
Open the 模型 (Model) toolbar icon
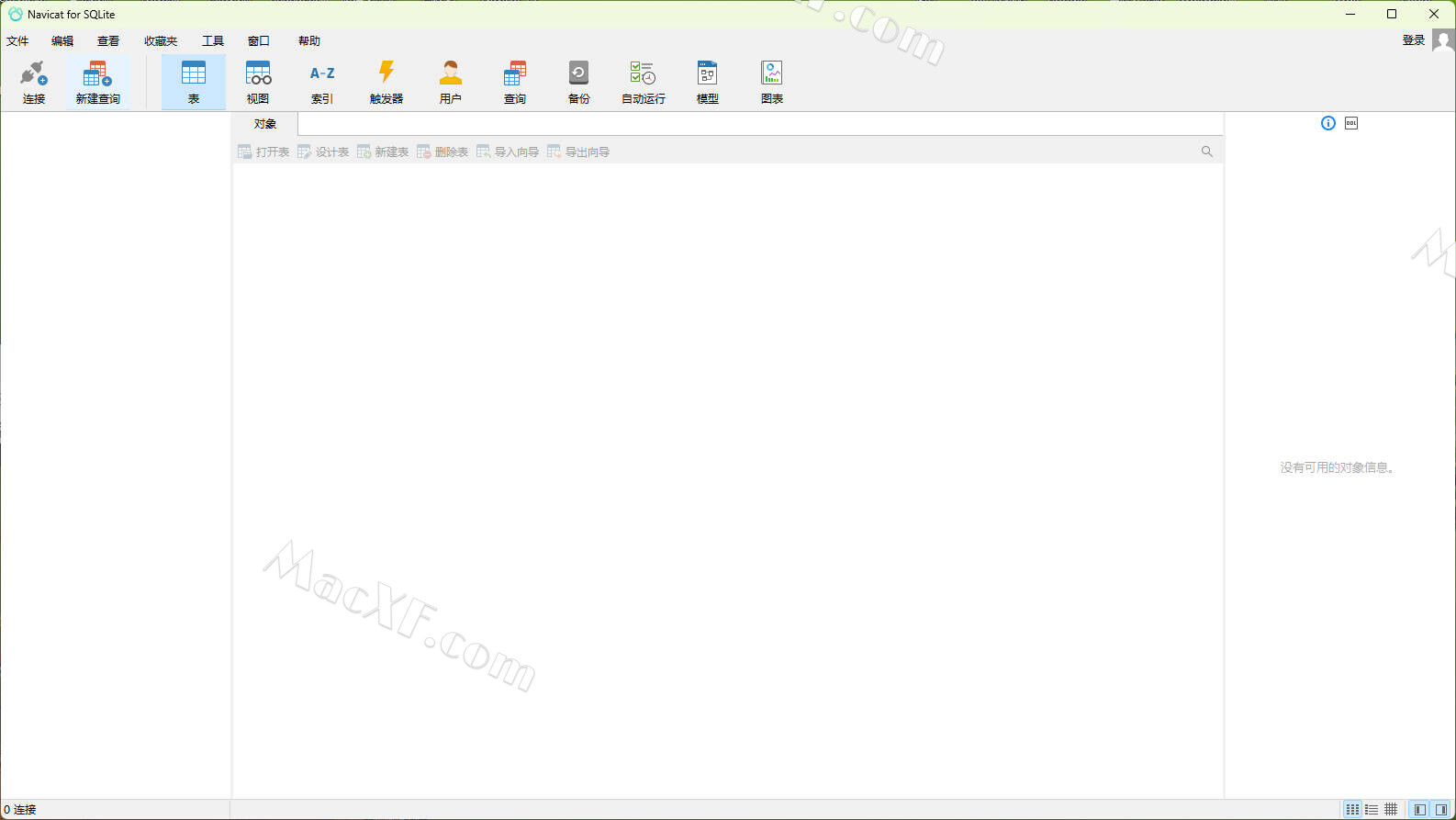tap(707, 82)
